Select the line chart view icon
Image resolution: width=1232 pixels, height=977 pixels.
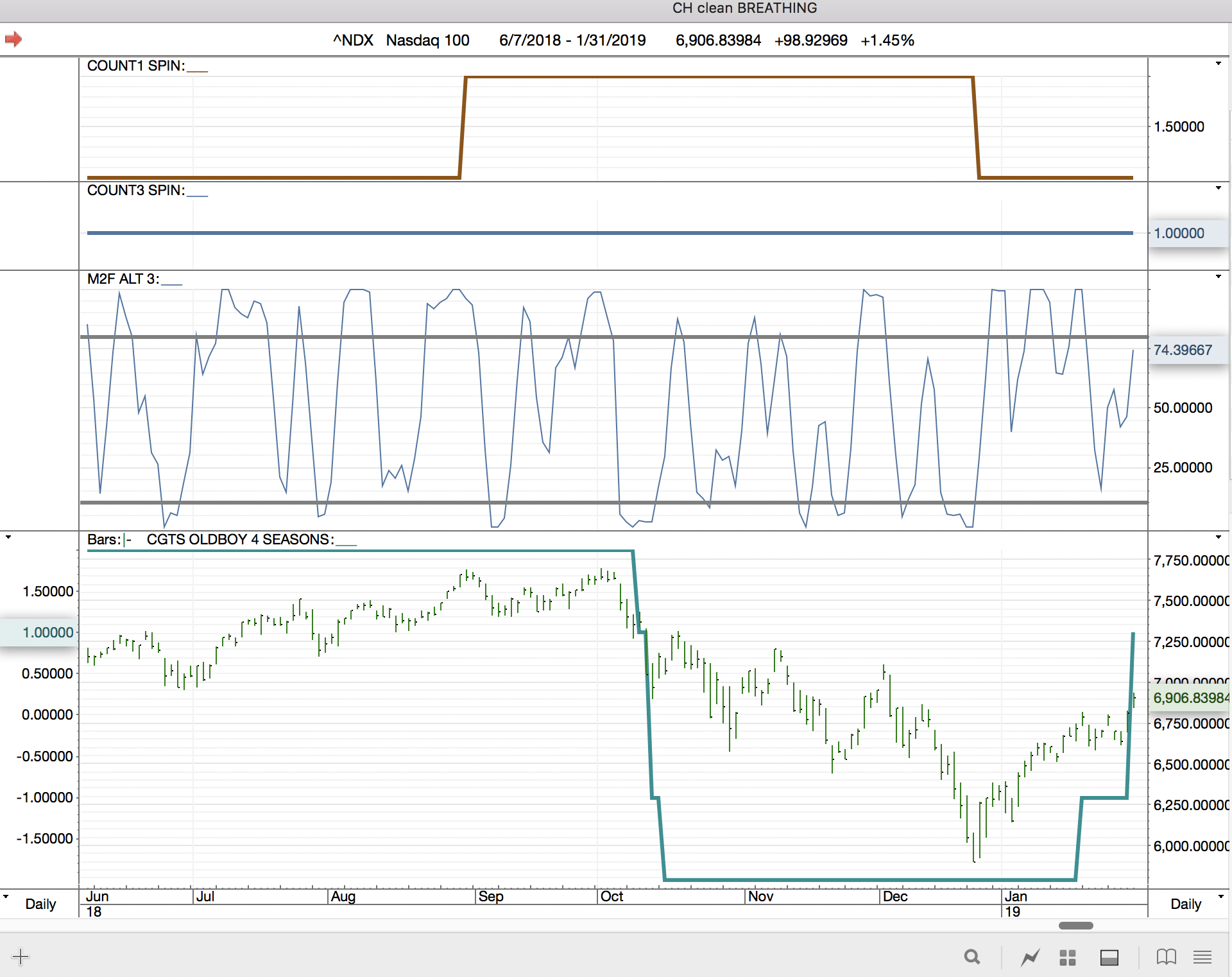pos(1030,958)
